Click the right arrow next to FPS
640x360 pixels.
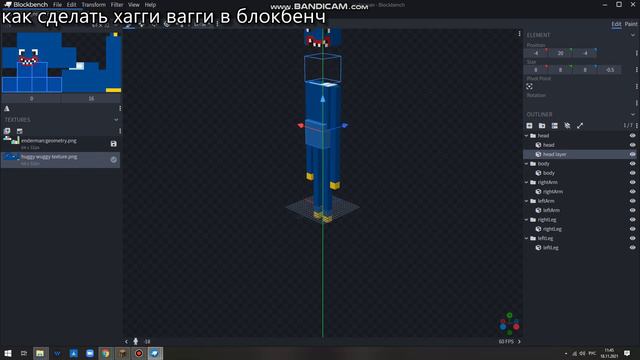pyautogui.click(x=519, y=341)
